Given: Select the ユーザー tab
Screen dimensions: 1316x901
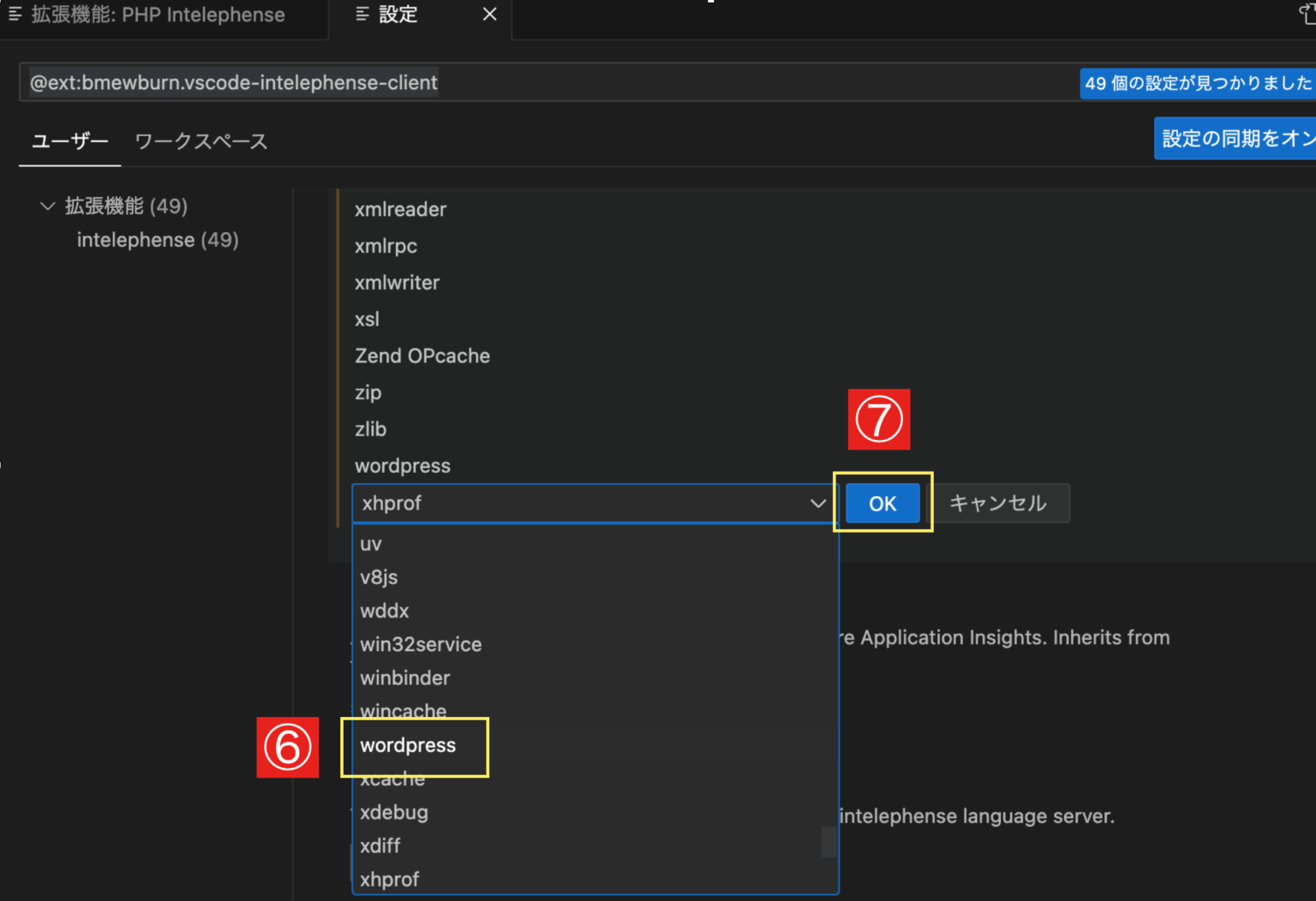Looking at the screenshot, I should (69, 140).
